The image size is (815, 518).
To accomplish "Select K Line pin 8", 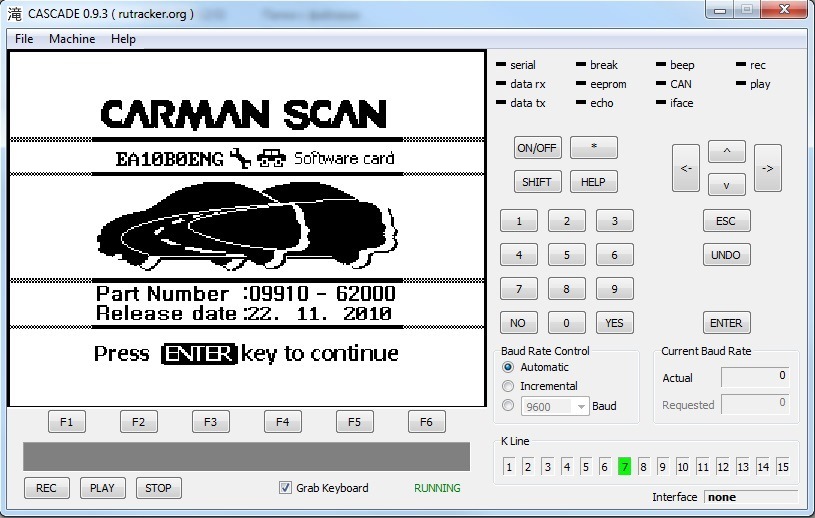I will (x=643, y=467).
